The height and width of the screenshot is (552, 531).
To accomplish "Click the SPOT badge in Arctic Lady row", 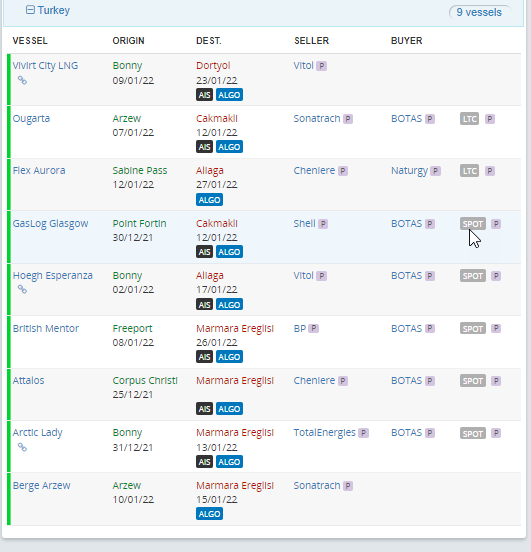I will (473, 433).
